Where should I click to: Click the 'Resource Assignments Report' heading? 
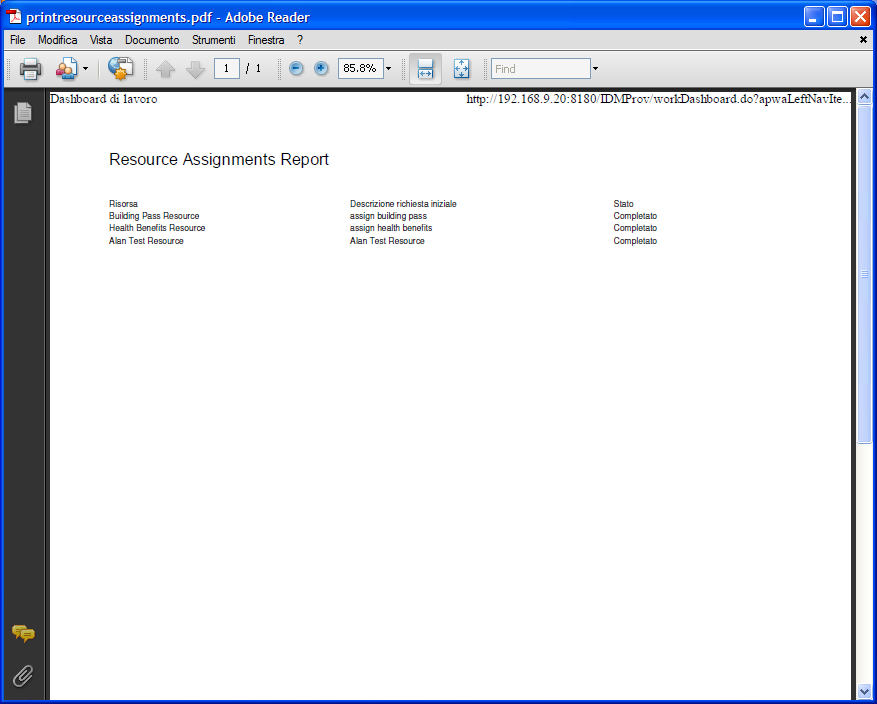[x=219, y=159]
